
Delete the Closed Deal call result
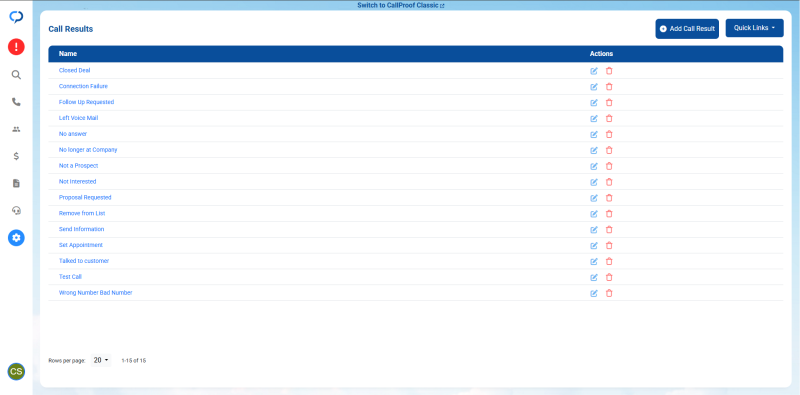point(609,71)
